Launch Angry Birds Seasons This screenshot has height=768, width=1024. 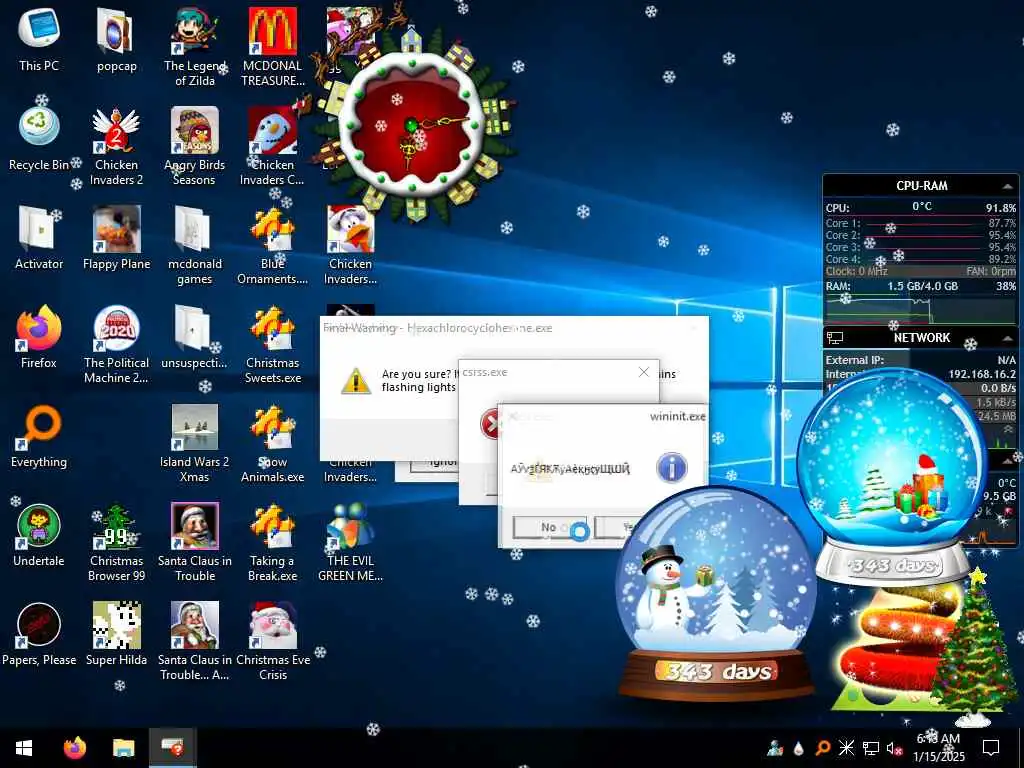(x=195, y=146)
